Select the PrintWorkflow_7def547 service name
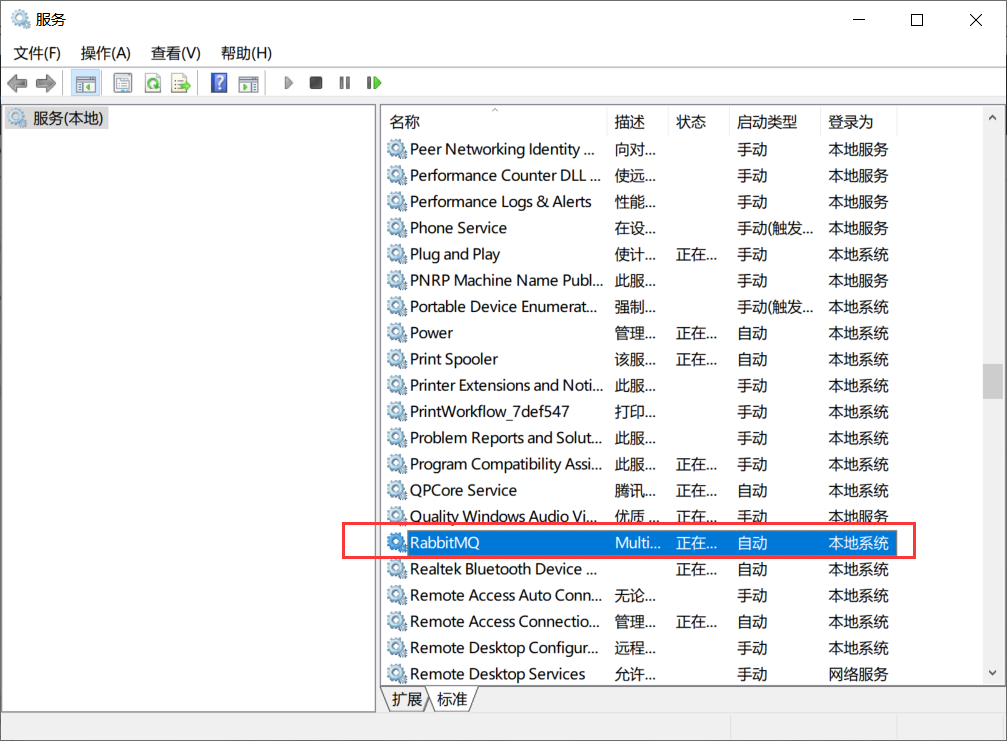Viewport: 1007px width, 741px height. click(x=489, y=412)
